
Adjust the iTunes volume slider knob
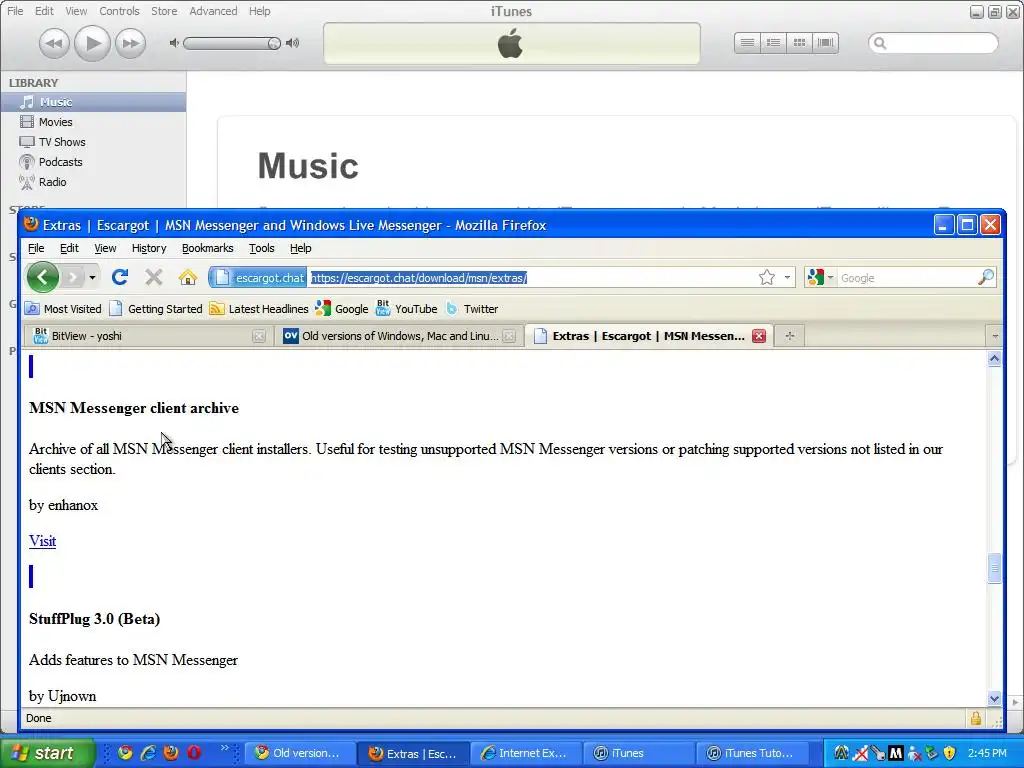click(x=274, y=43)
